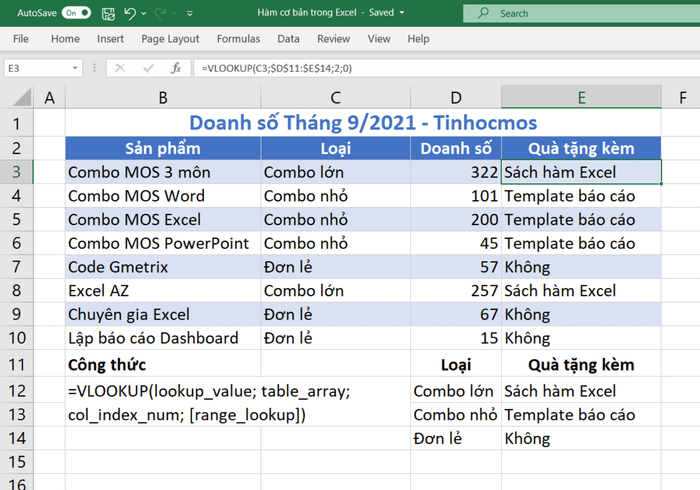The width and height of the screenshot is (700, 490).
Task: Select lookup table cell 'Combo lớn' in row 12
Action: click(456, 390)
